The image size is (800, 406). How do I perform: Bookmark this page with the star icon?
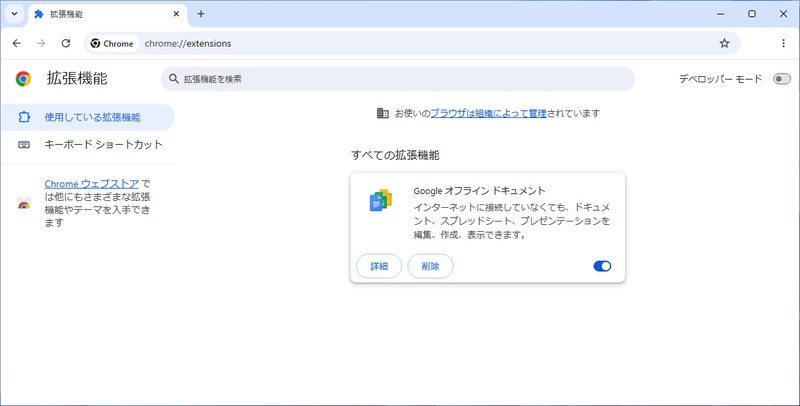coord(724,43)
